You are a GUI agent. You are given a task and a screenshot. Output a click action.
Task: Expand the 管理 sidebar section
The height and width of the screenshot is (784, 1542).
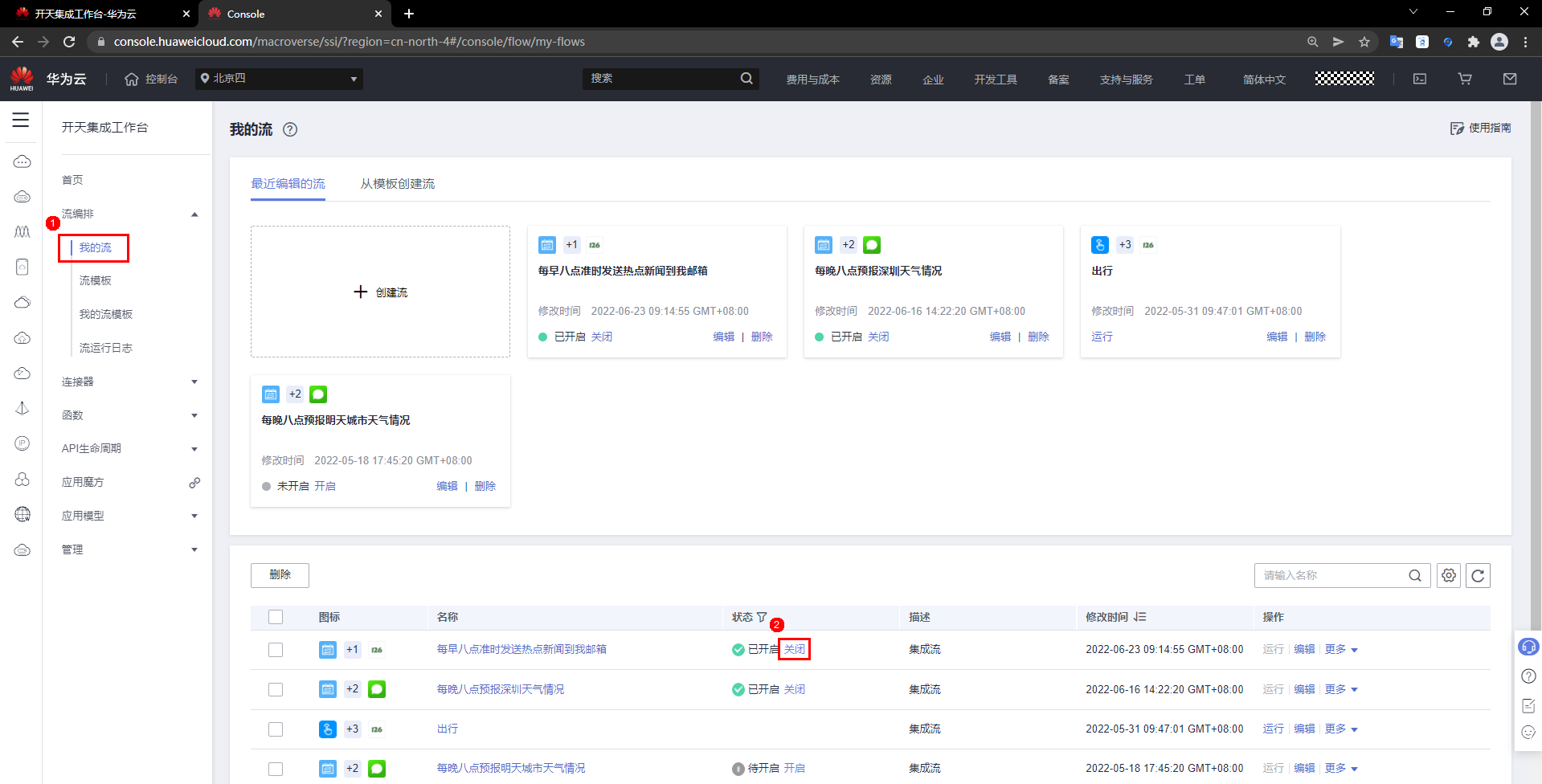pyautogui.click(x=194, y=549)
